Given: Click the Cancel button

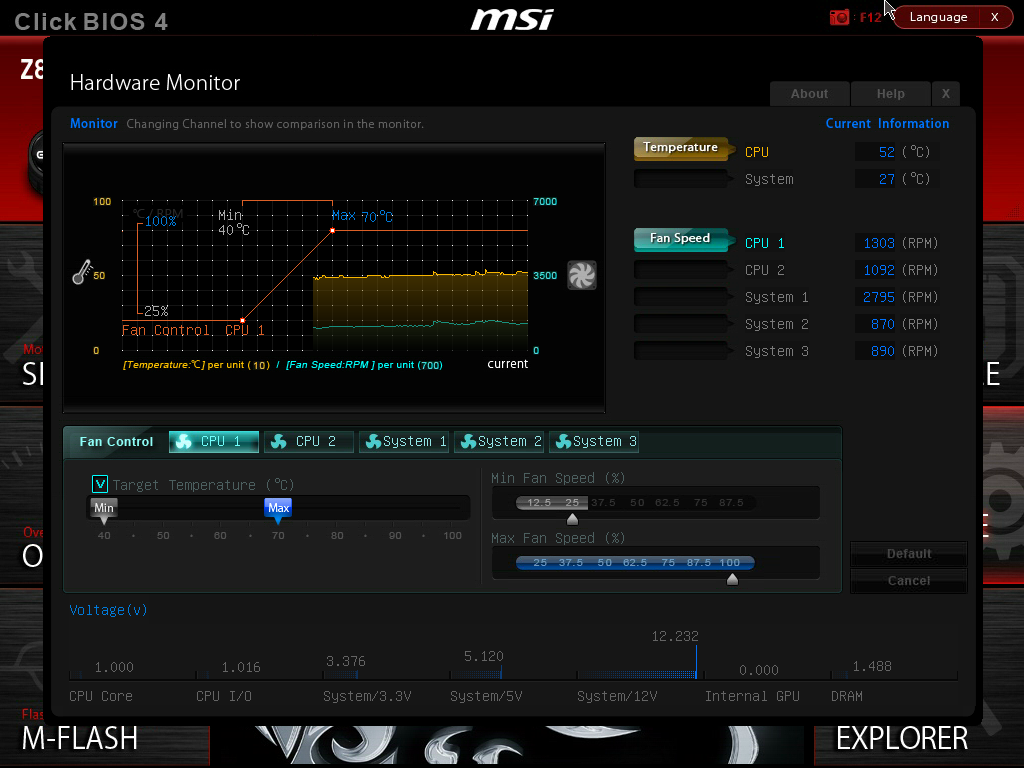Looking at the screenshot, I should 908,581.
